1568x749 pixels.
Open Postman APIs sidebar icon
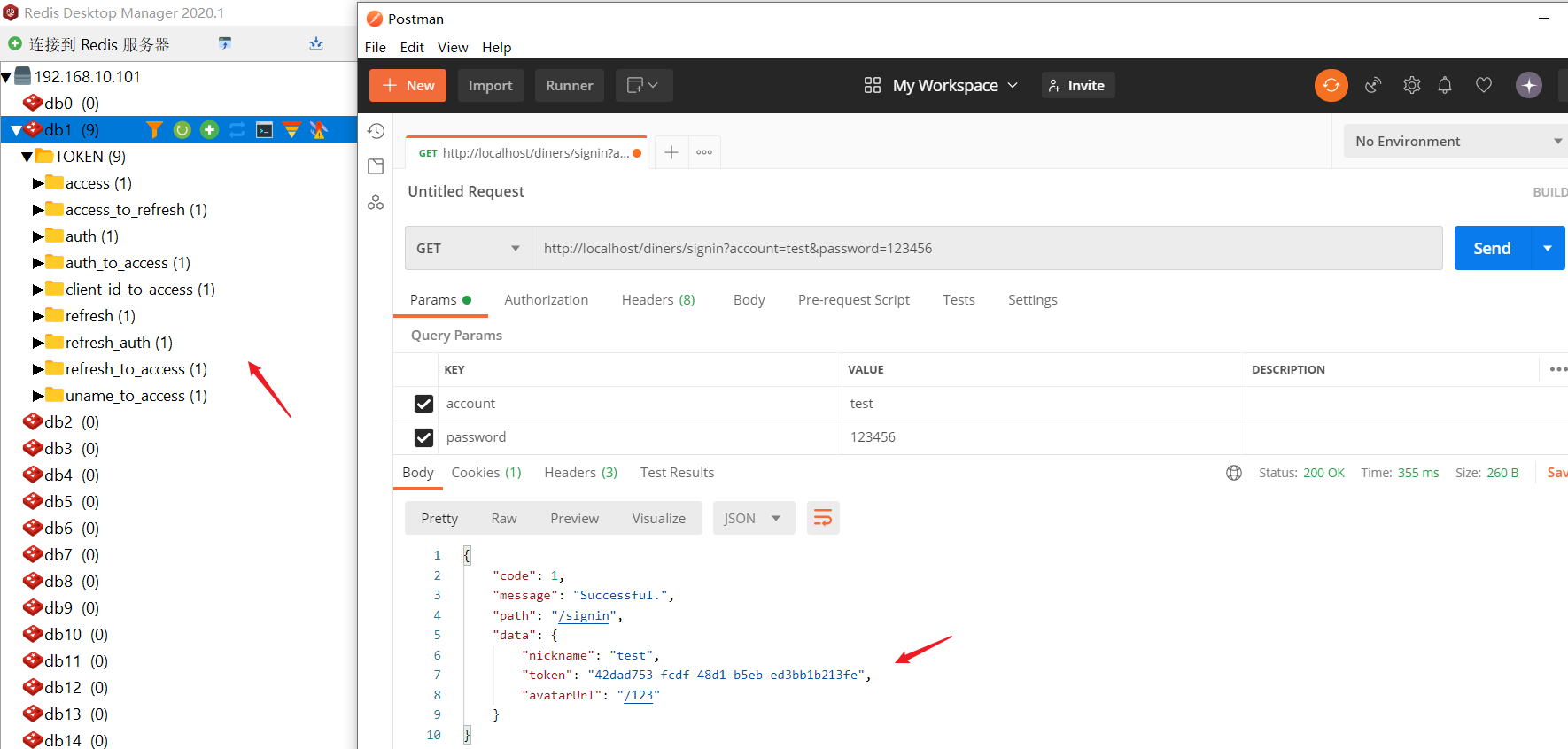(376, 202)
